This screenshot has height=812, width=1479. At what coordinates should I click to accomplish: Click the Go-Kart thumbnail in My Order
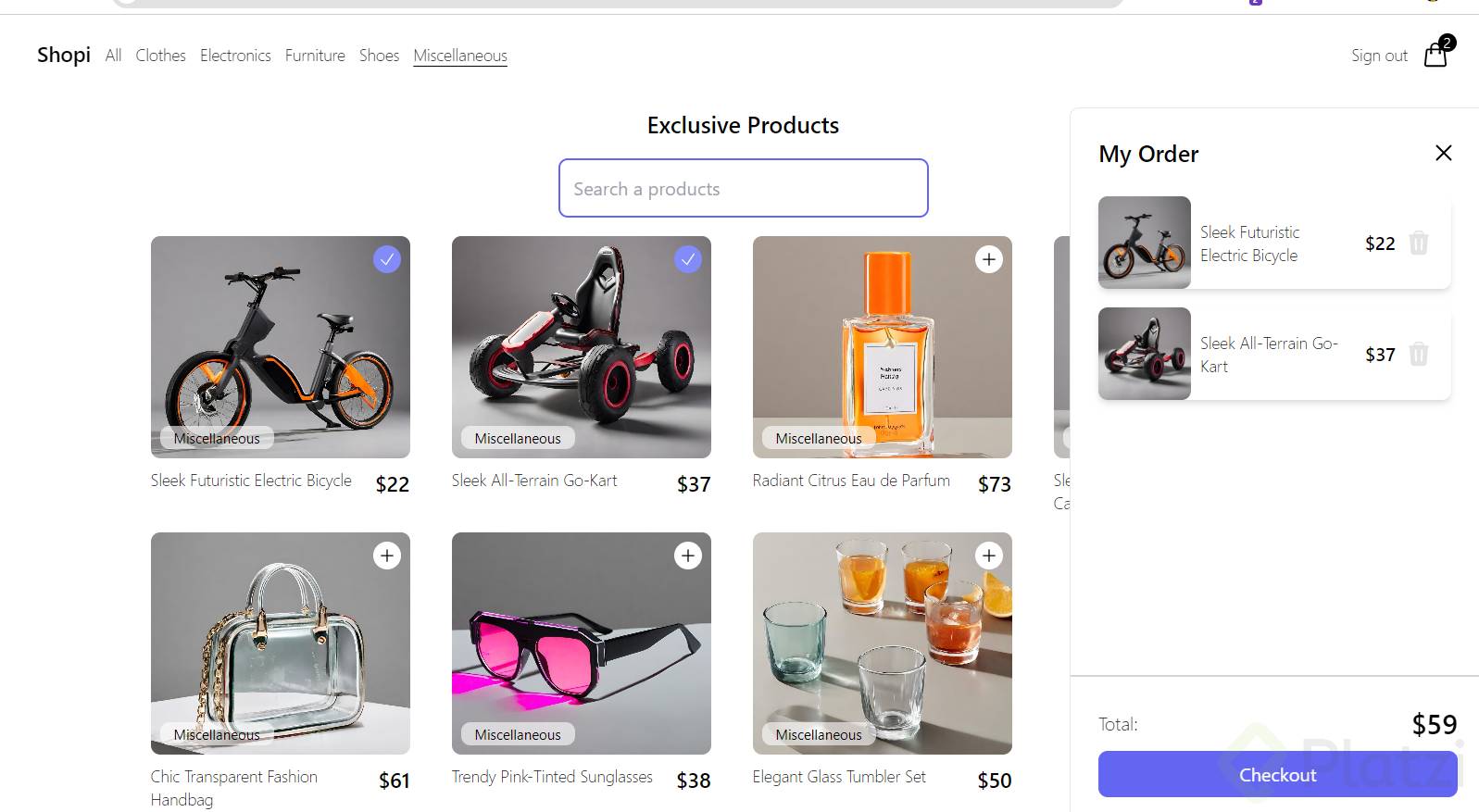pos(1144,354)
